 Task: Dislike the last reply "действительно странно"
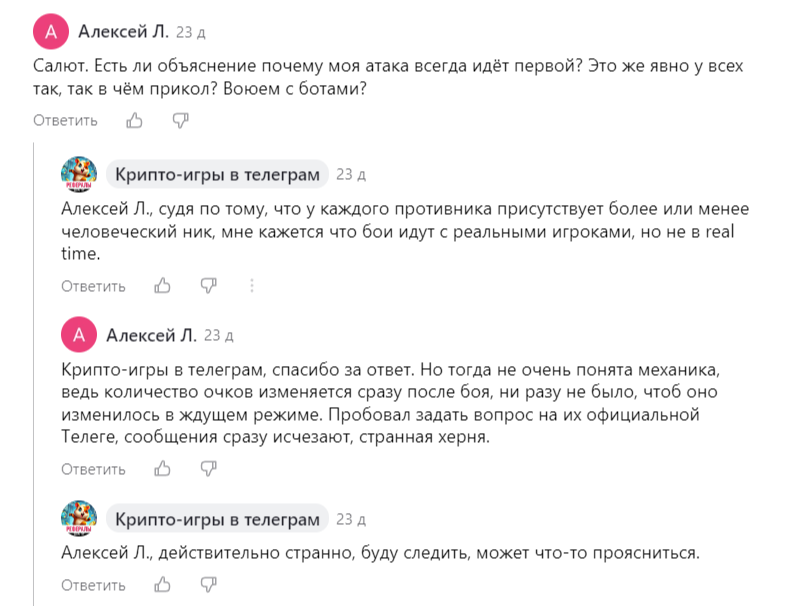(208, 585)
